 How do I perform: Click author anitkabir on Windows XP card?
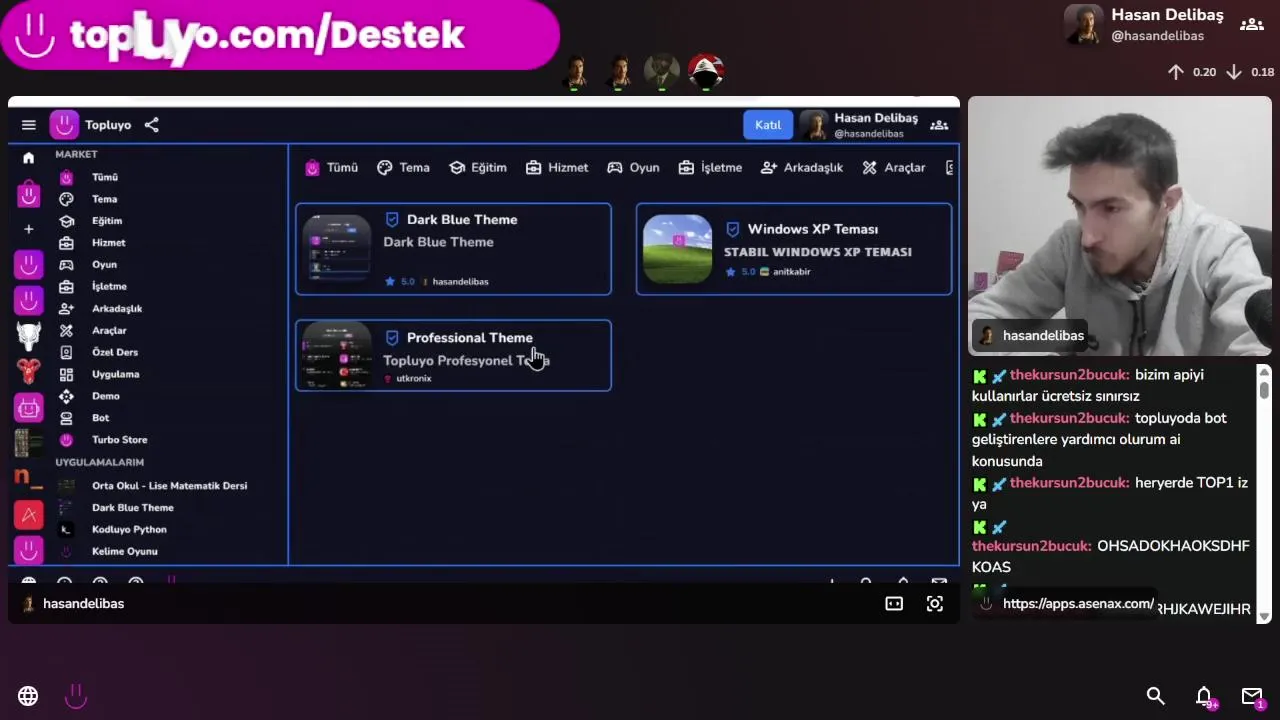coord(791,272)
